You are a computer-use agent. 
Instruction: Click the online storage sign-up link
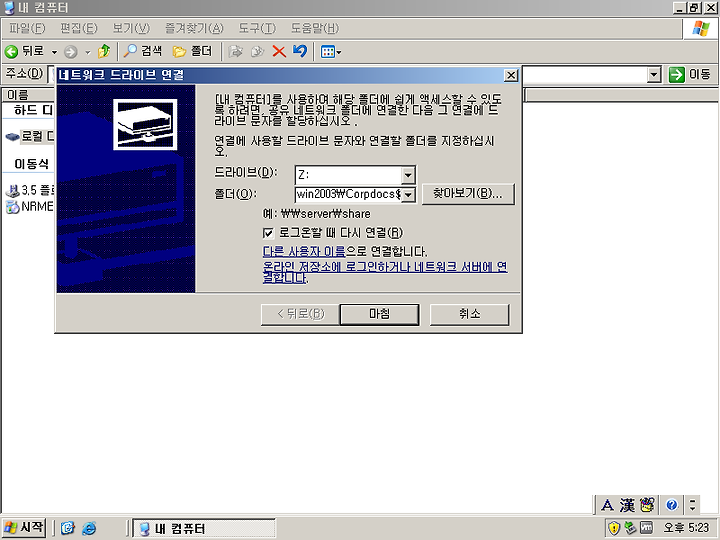tap(385, 272)
